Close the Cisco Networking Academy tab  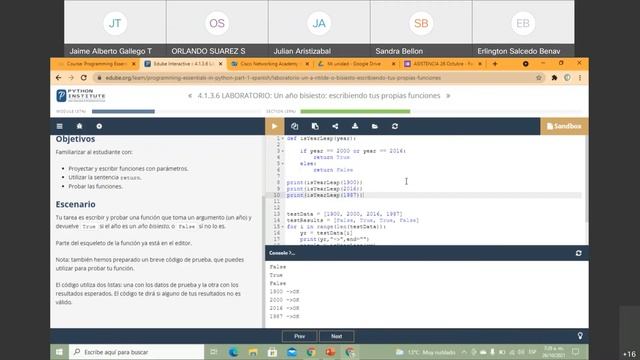[x=307, y=64]
